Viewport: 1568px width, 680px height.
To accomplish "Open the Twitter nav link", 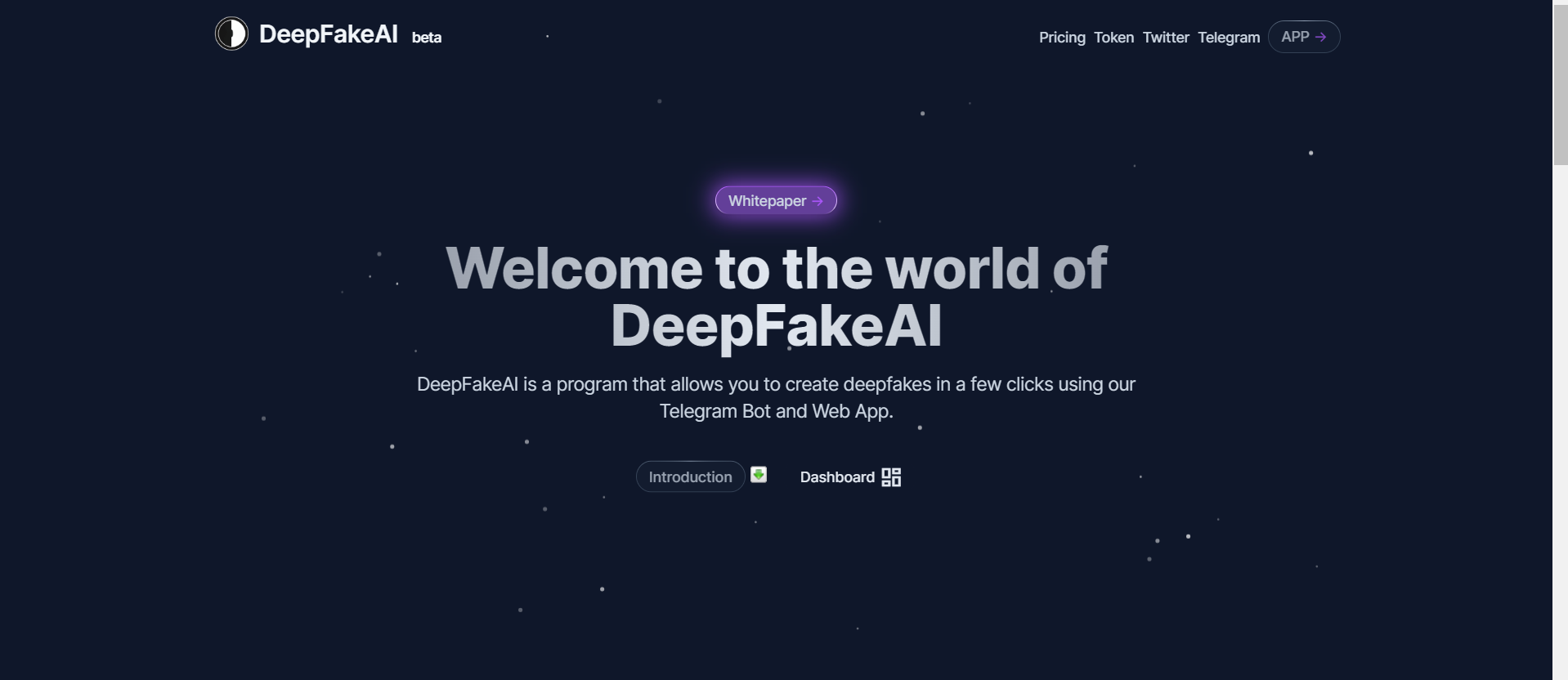I will (x=1166, y=38).
